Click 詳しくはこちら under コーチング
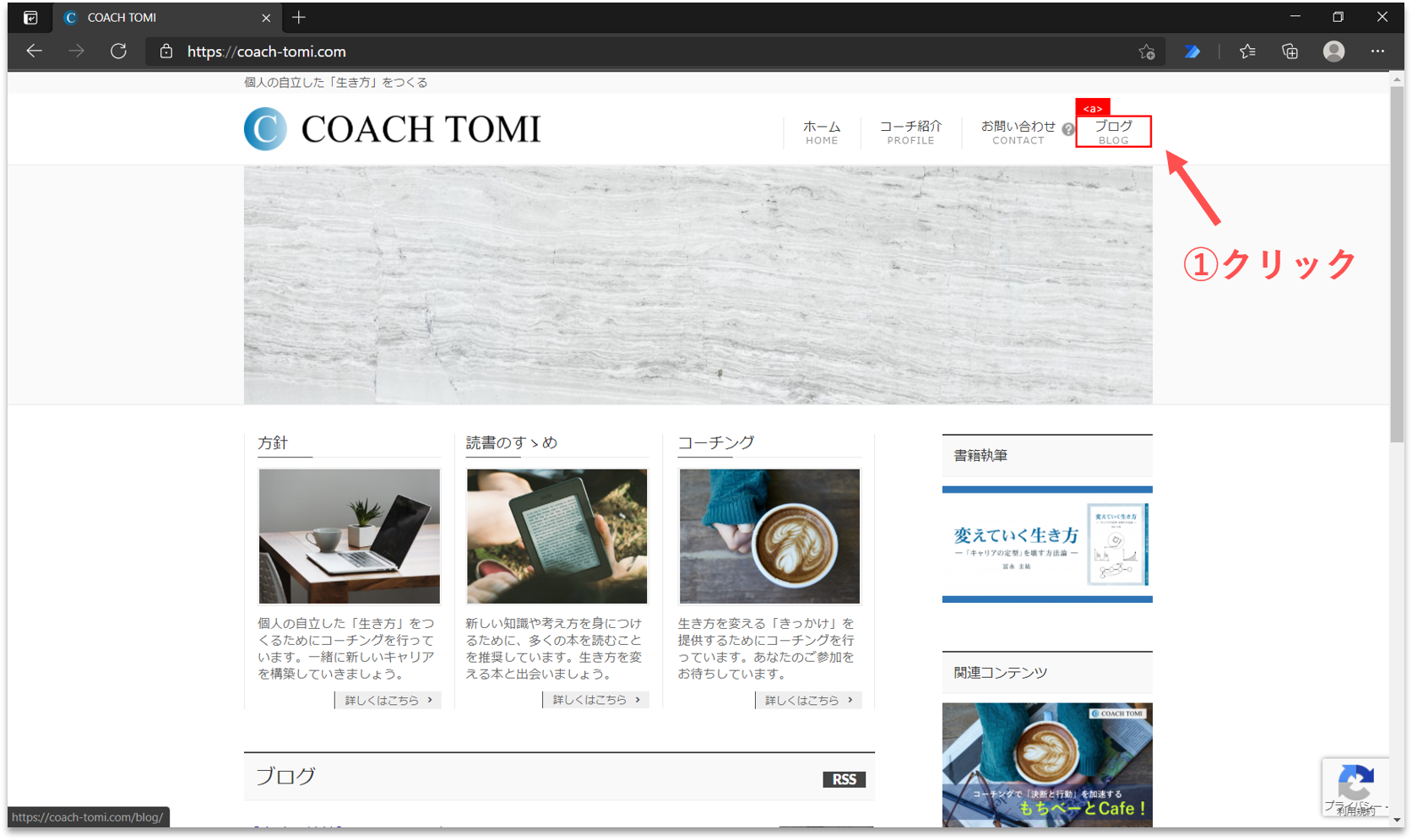The image size is (1412, 840). 808,700
